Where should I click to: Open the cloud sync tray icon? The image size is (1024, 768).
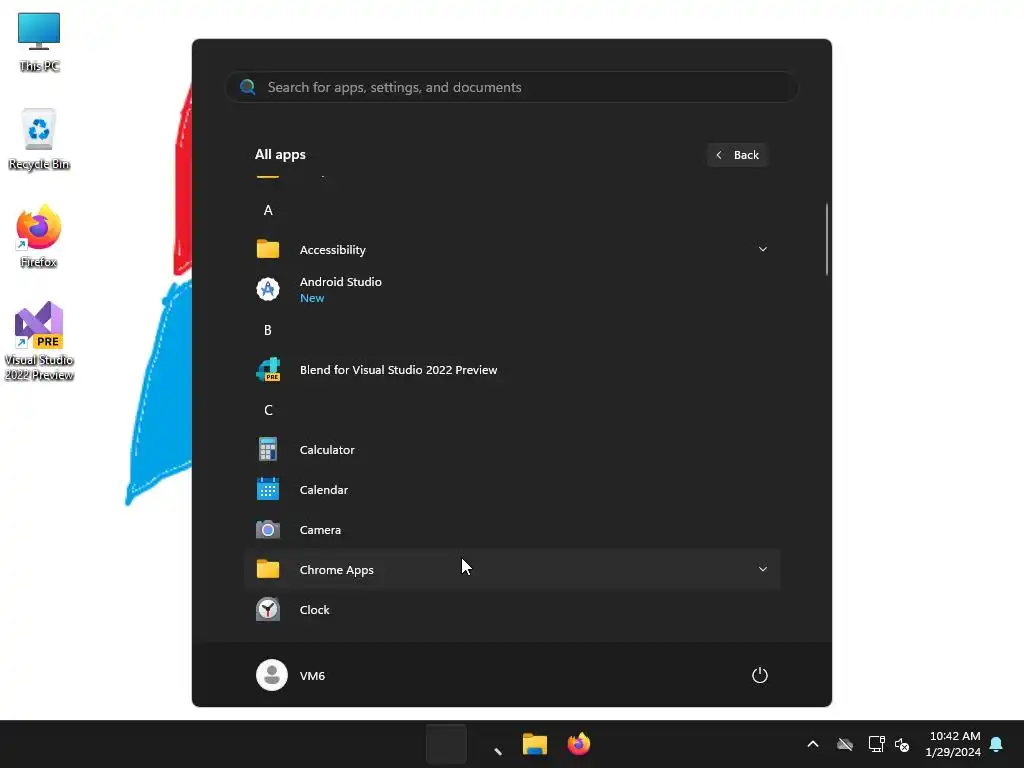pyautogui.click(x=845, y=744)
